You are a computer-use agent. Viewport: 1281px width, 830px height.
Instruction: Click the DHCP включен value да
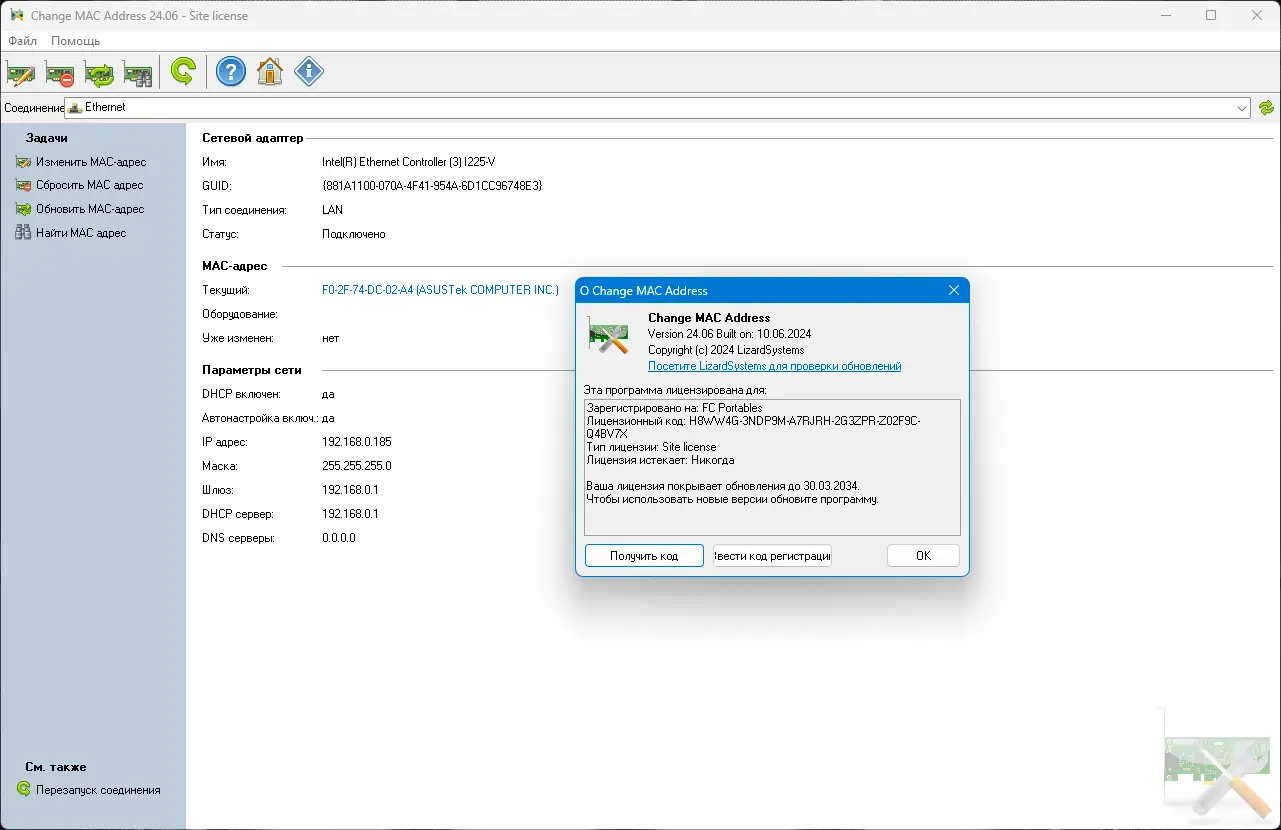(328, 394)
